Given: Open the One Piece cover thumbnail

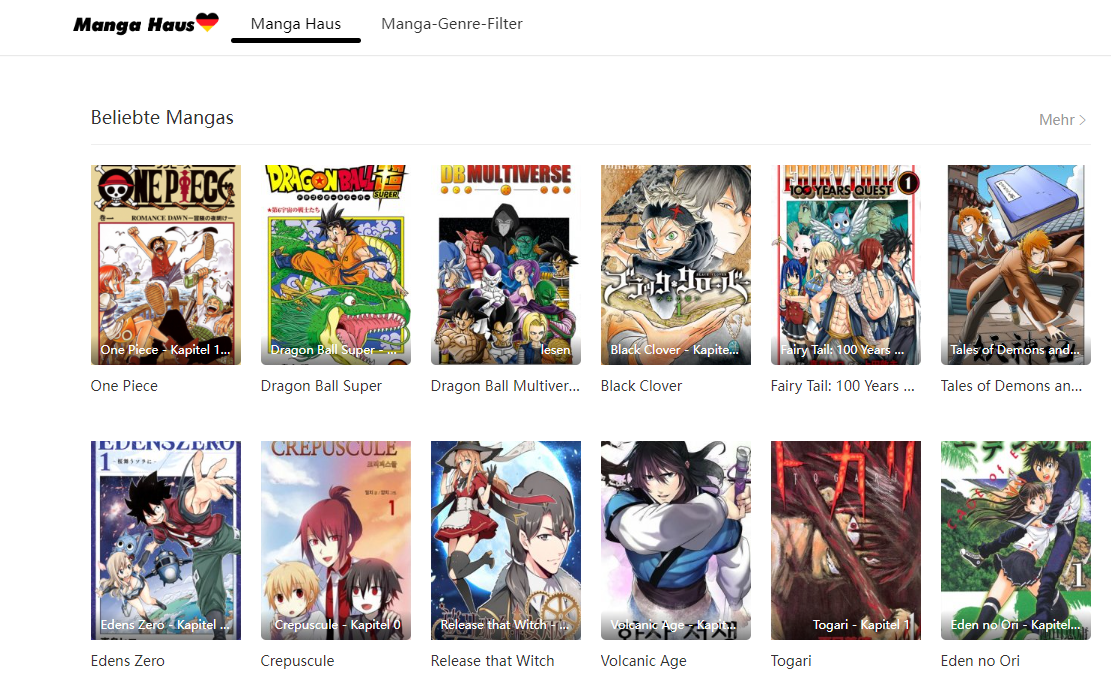Looking at the screenshot, I should tap(166, 265).
